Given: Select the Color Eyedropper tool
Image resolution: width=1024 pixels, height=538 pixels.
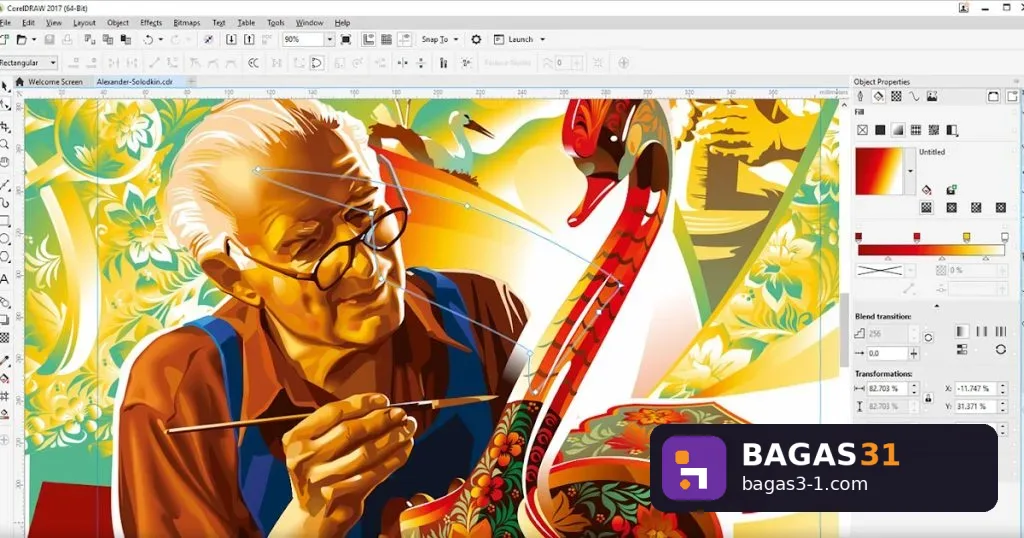Looking at the screenshot, I should click(x=5, y=360).
